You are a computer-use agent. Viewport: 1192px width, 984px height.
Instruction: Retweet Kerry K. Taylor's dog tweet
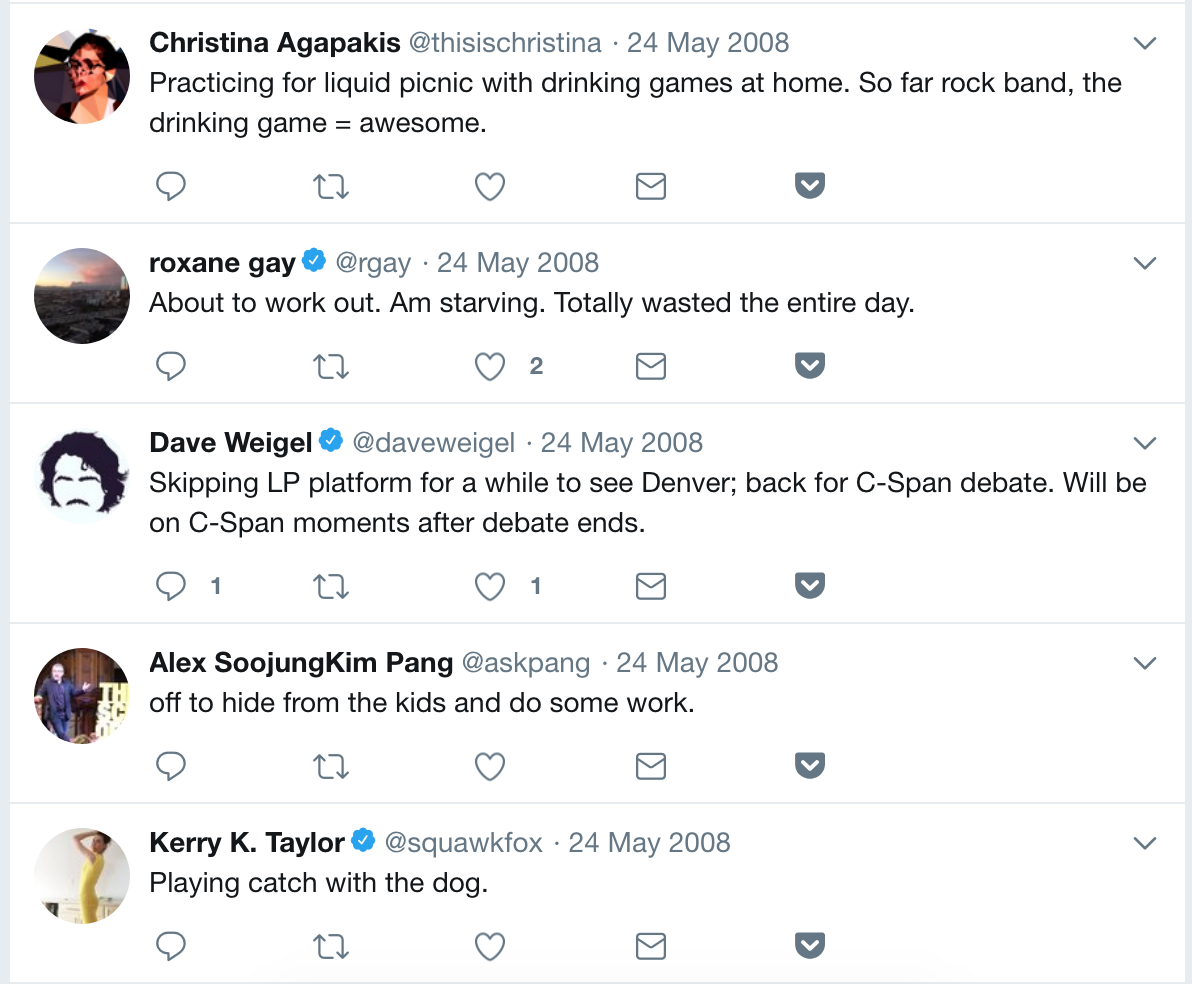tap(331, 947)
